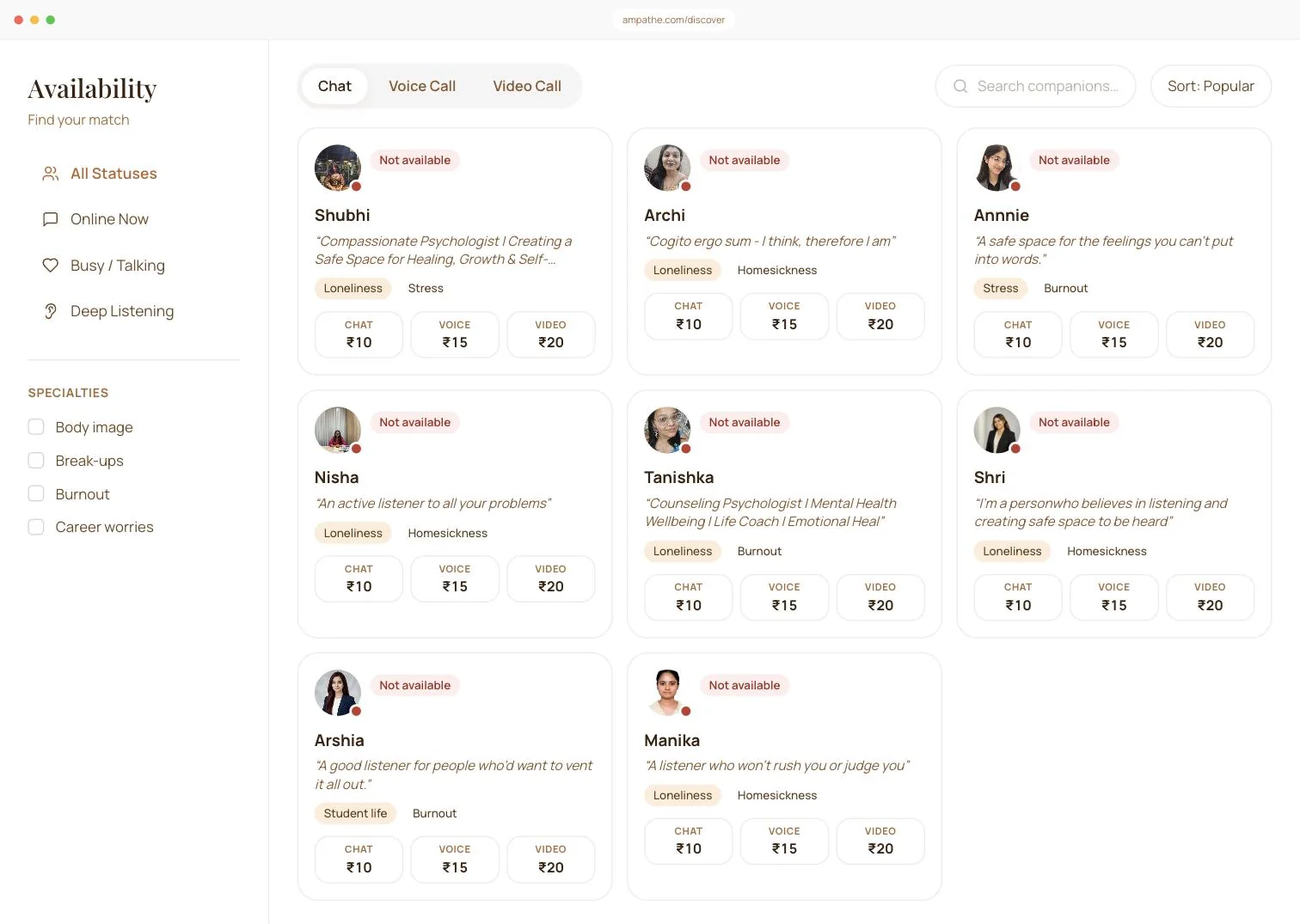The width and height of the screenshot is (1300, 924).
Task: Start a ₹20 video call with Annnie
Action: click(x=1210, y=334)
